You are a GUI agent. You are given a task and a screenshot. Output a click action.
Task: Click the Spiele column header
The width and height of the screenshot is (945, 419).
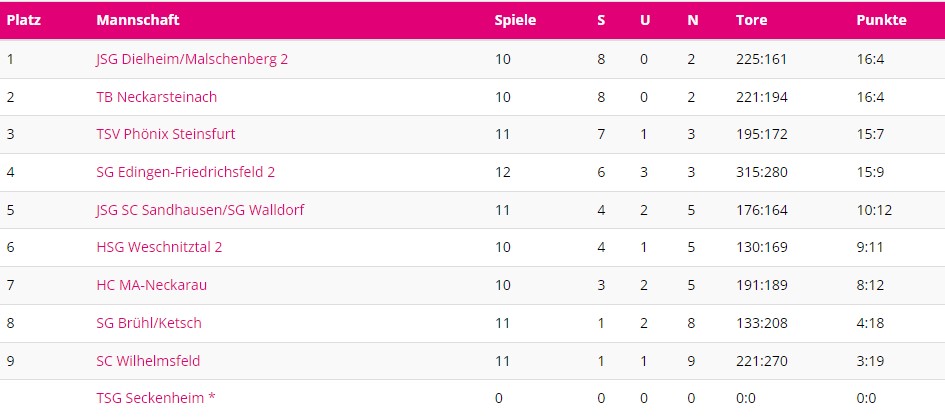tap(515, 20)
